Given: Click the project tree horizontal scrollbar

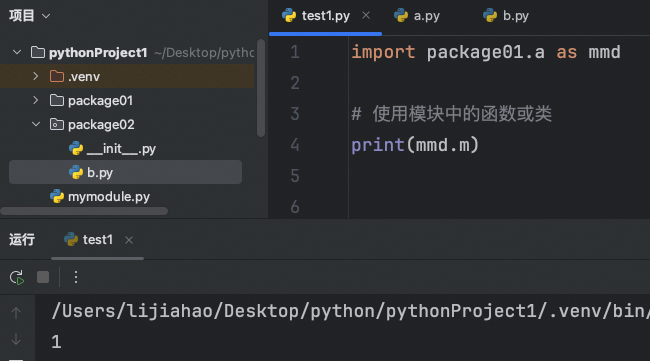Looking at the screenshot, I should pos(84,211).
